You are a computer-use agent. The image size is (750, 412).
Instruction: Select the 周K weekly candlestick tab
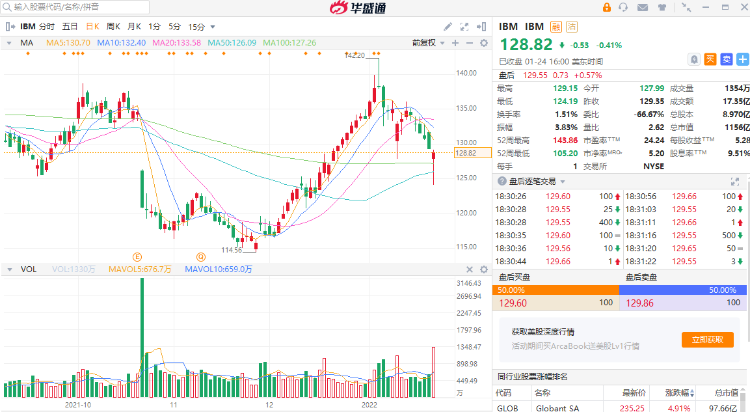[x=113, y=26]
